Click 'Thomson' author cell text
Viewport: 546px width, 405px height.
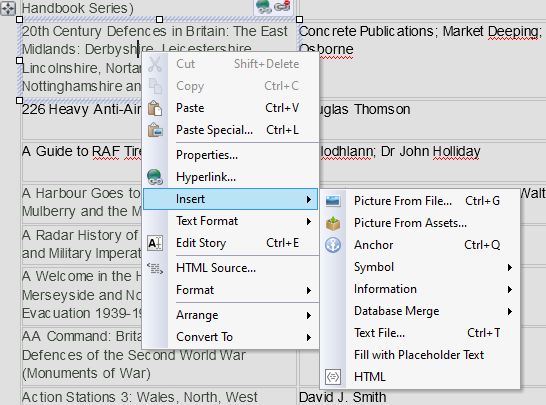(382, 109)
